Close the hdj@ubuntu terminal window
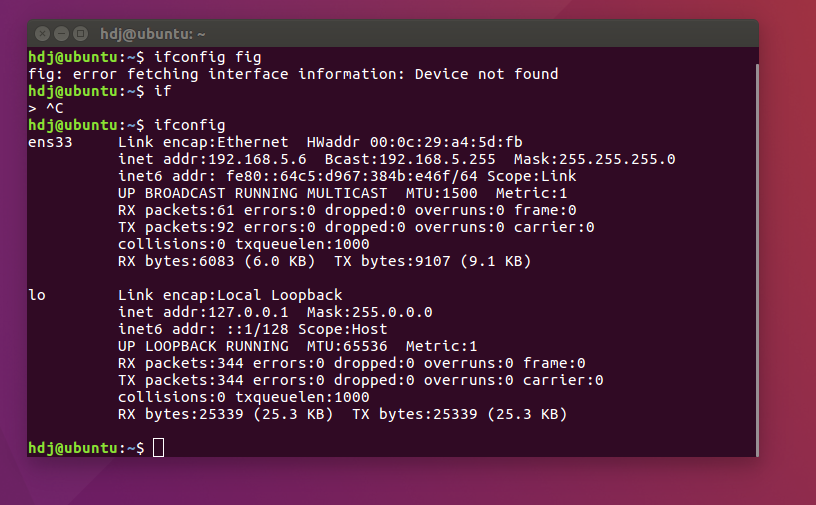Screen dimensions: 816x505 click(43, 34)
